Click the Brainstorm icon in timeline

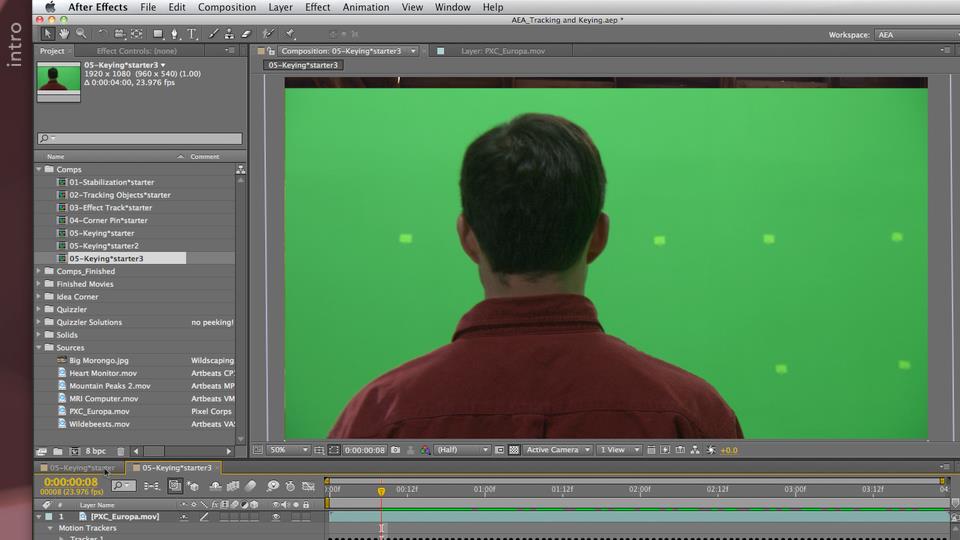click(x=272, y=486)
